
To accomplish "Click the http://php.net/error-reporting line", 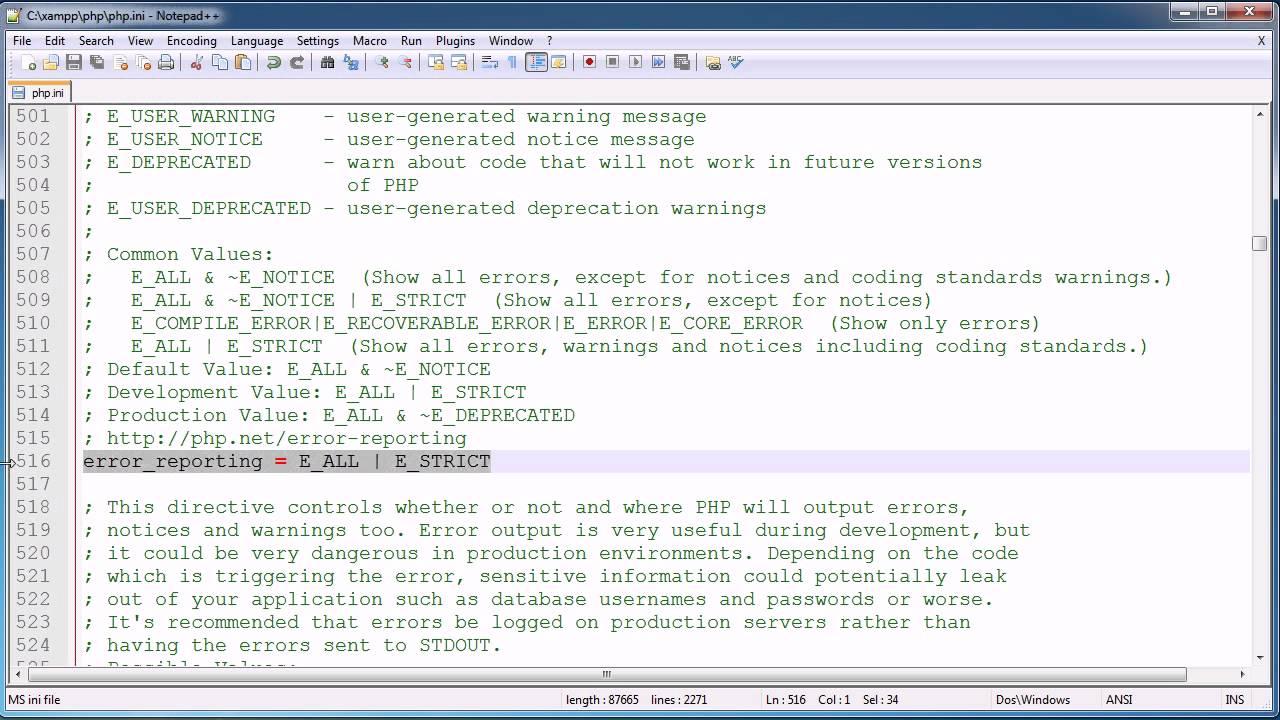I will (275, 438).
